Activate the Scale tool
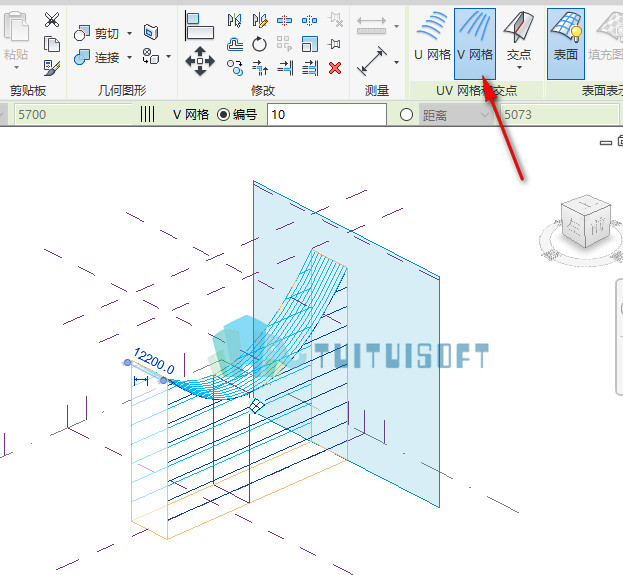The image size is (623, 575). [310, 44]
